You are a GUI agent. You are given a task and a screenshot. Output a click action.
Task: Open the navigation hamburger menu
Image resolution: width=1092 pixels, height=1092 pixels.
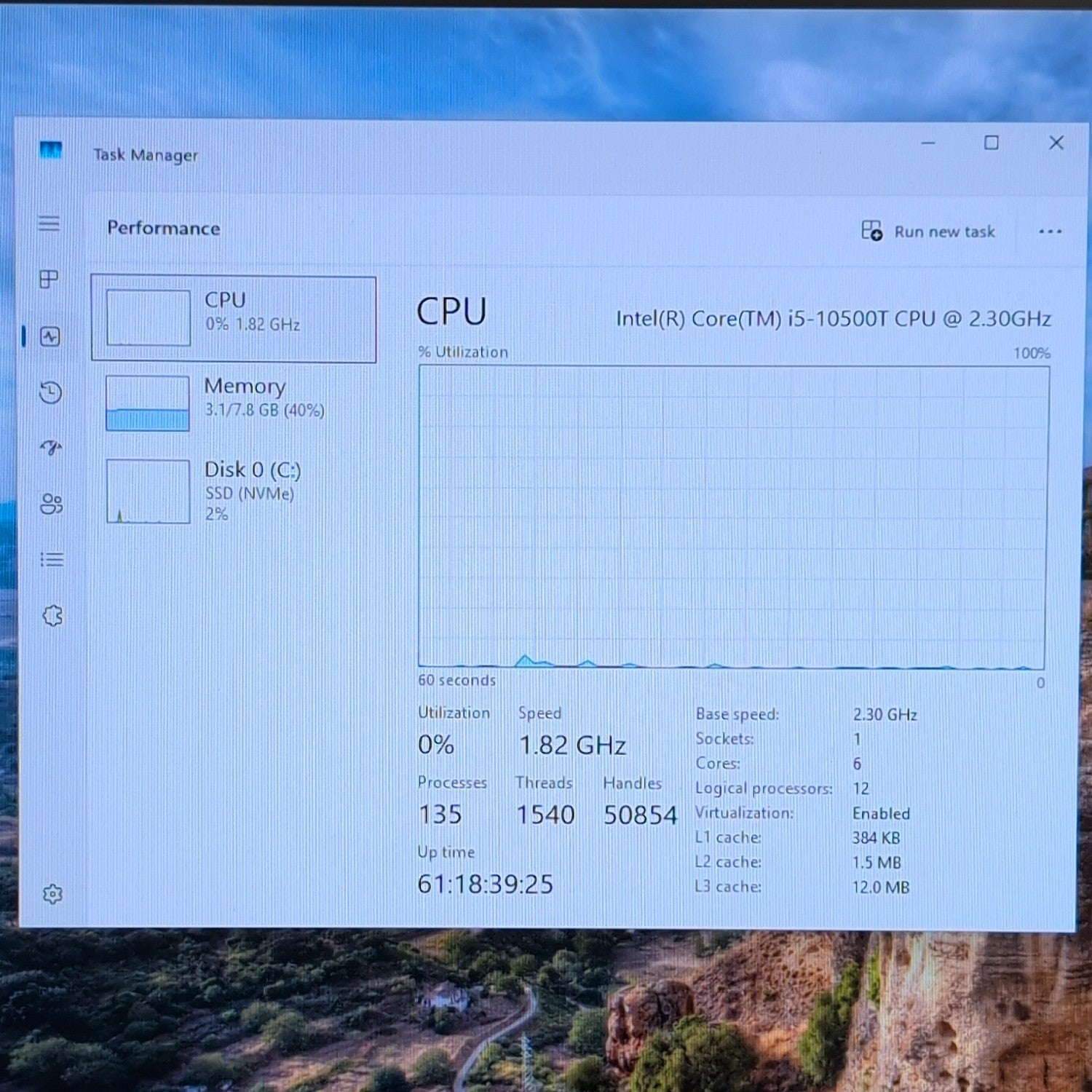(x=49, y=223)
